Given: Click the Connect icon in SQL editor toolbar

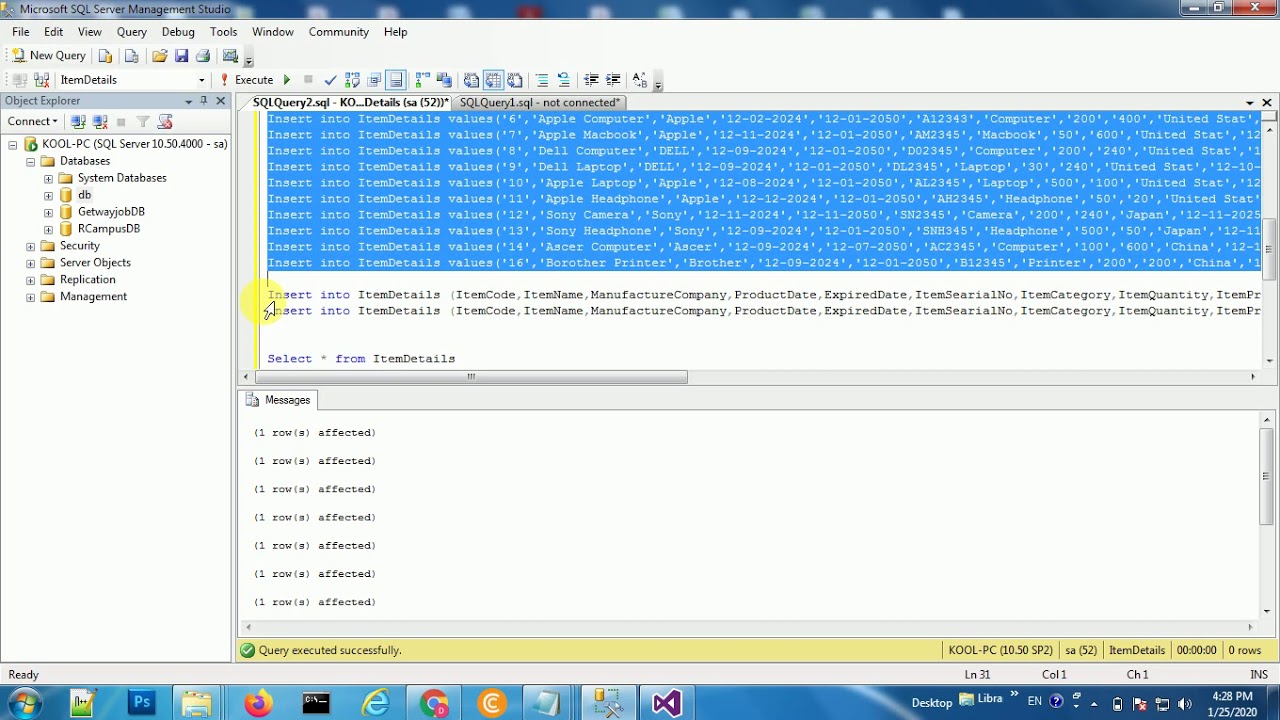Looking at the screenshot, I should (x=19, y=80).
